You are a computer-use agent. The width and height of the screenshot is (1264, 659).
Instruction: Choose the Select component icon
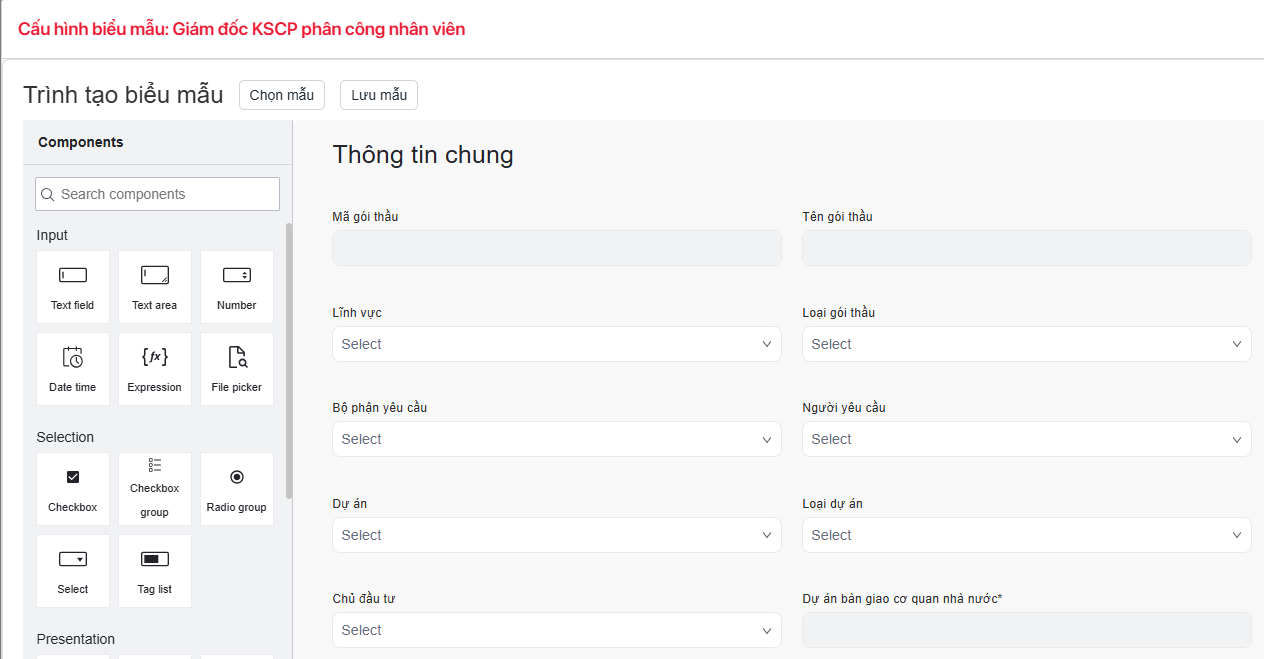point(73,560)
